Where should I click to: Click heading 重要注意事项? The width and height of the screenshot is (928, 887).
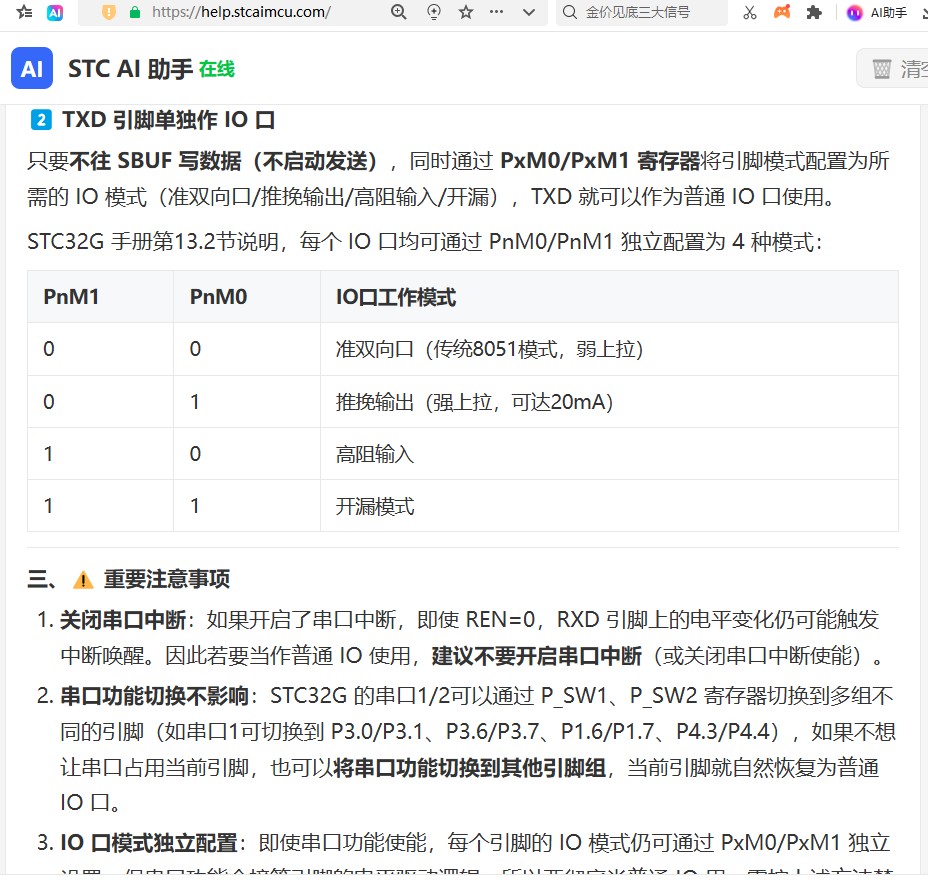click(167, 579)
